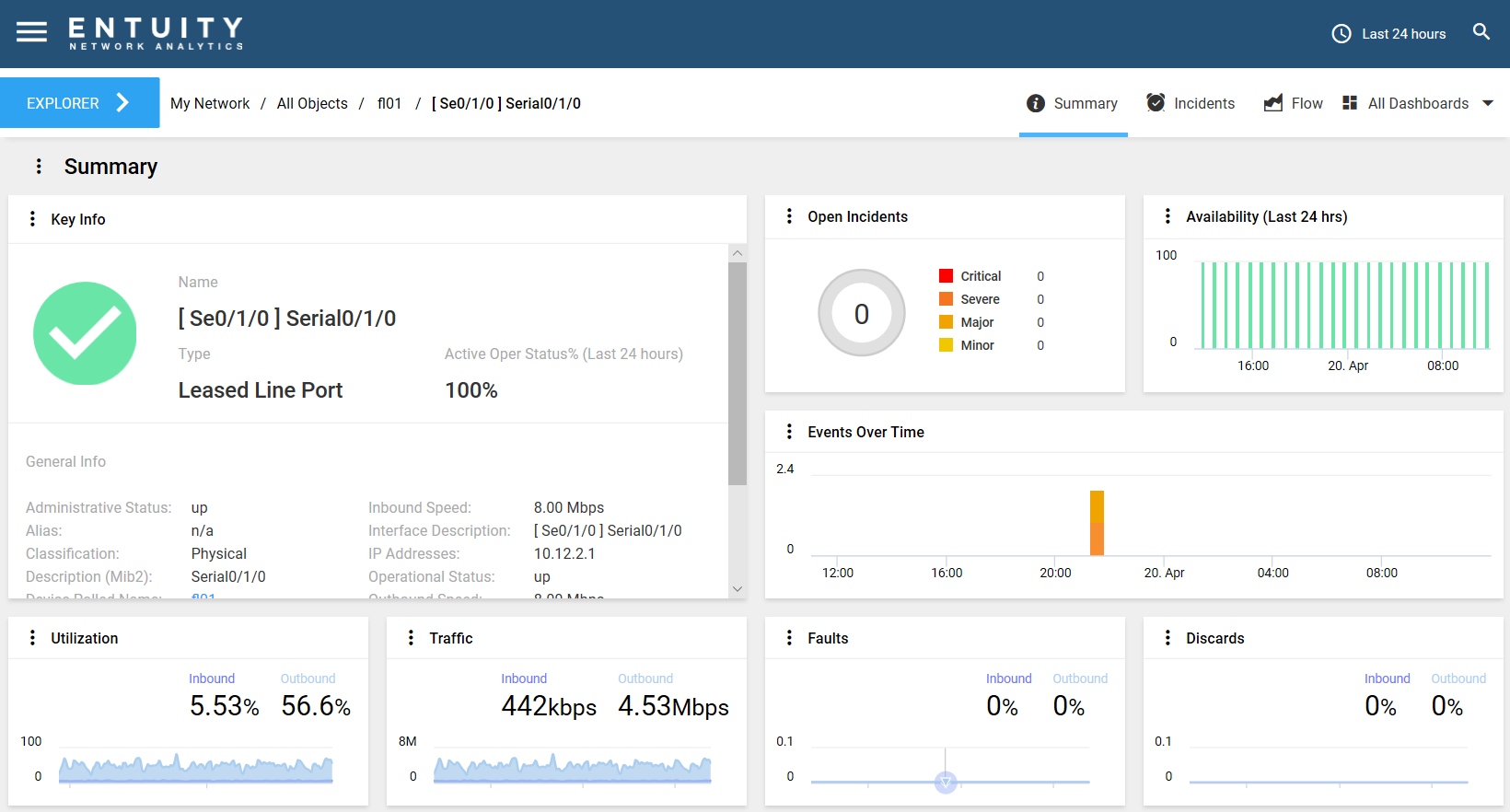
Task: Go to My Network breadcrumb
Action: point(210,103)
